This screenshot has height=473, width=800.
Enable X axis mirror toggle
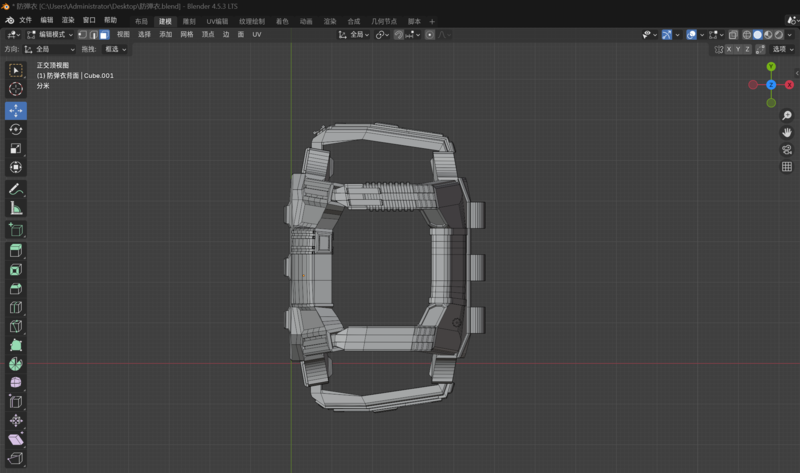point(731,49)
